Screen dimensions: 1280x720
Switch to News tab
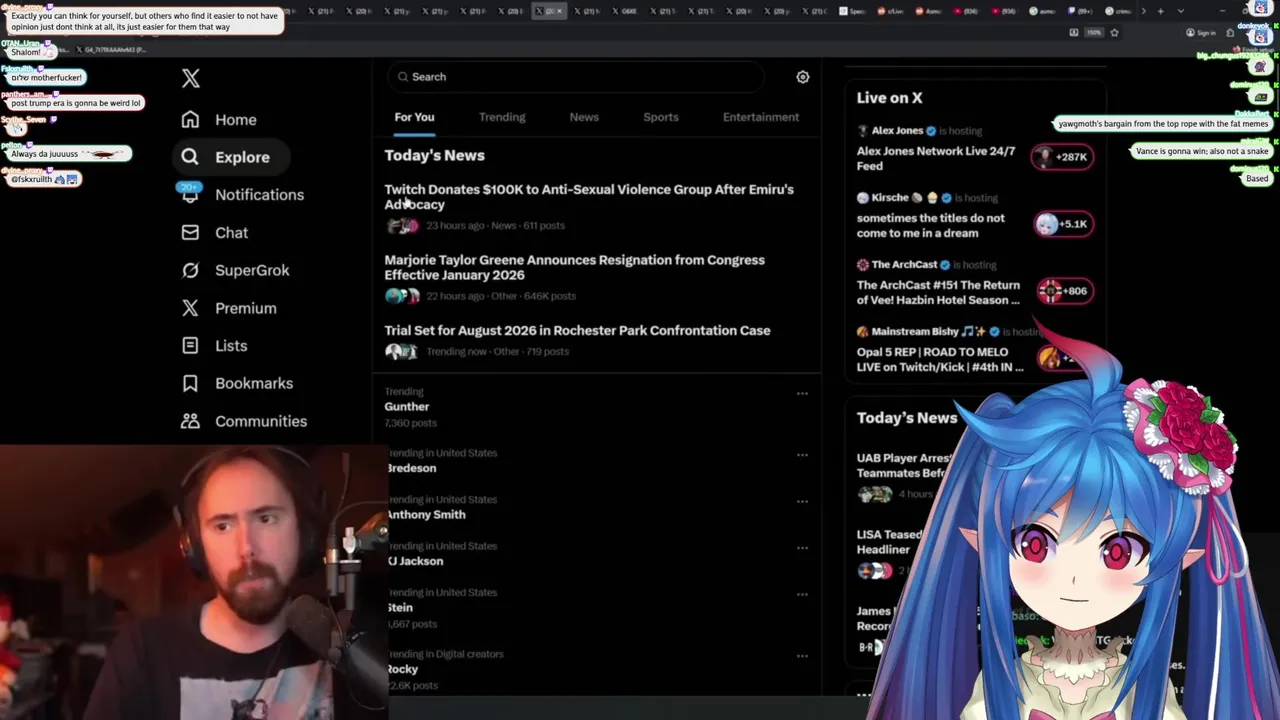point(584,117)
